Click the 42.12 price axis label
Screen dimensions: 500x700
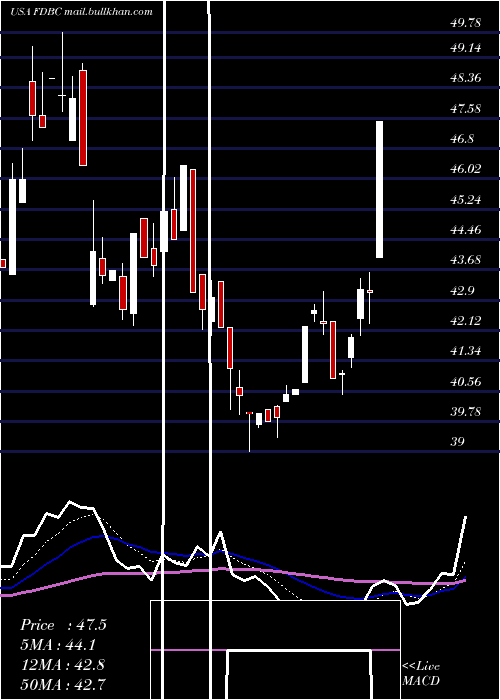click(466, 321)
